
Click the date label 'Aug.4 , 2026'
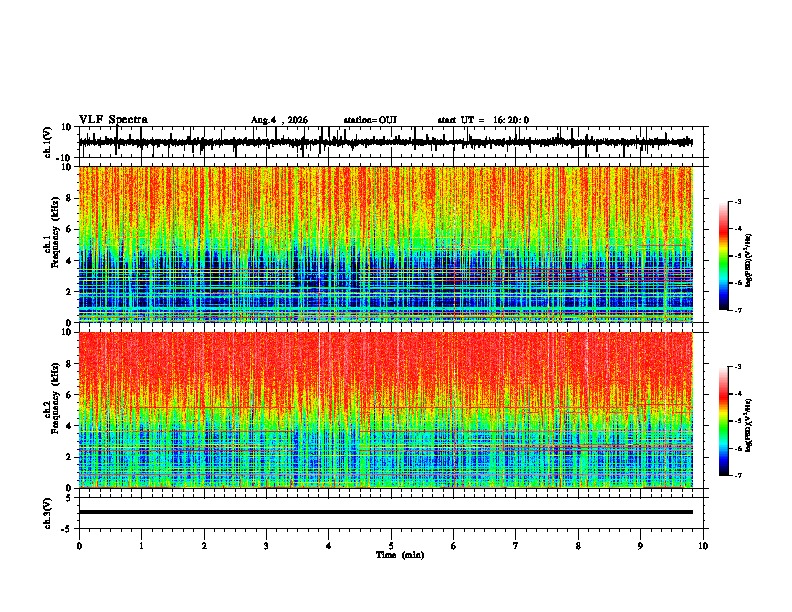point(279,120)
